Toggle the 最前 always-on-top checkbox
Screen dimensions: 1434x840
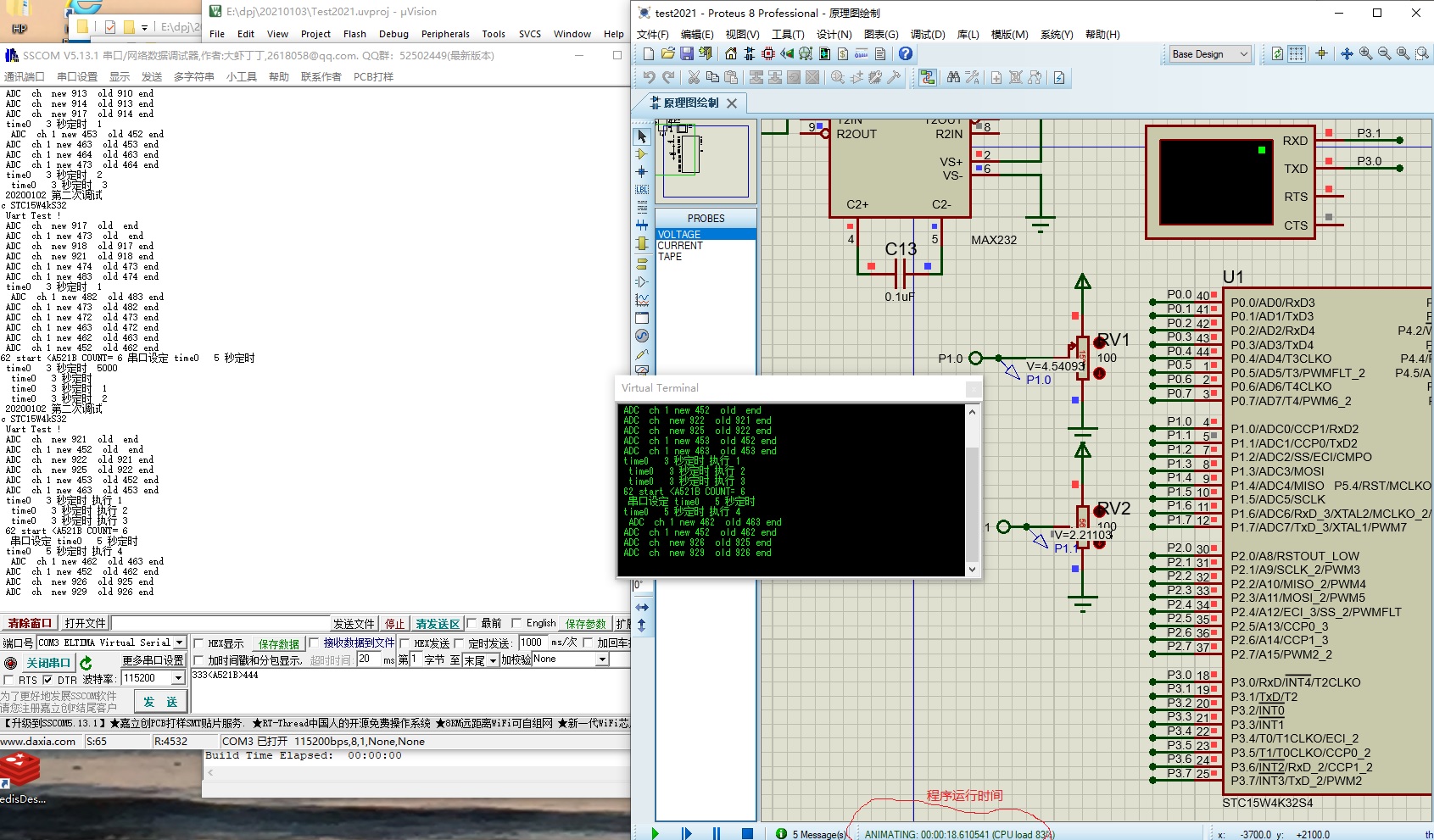pyautogui.click(x=472, y=623)
